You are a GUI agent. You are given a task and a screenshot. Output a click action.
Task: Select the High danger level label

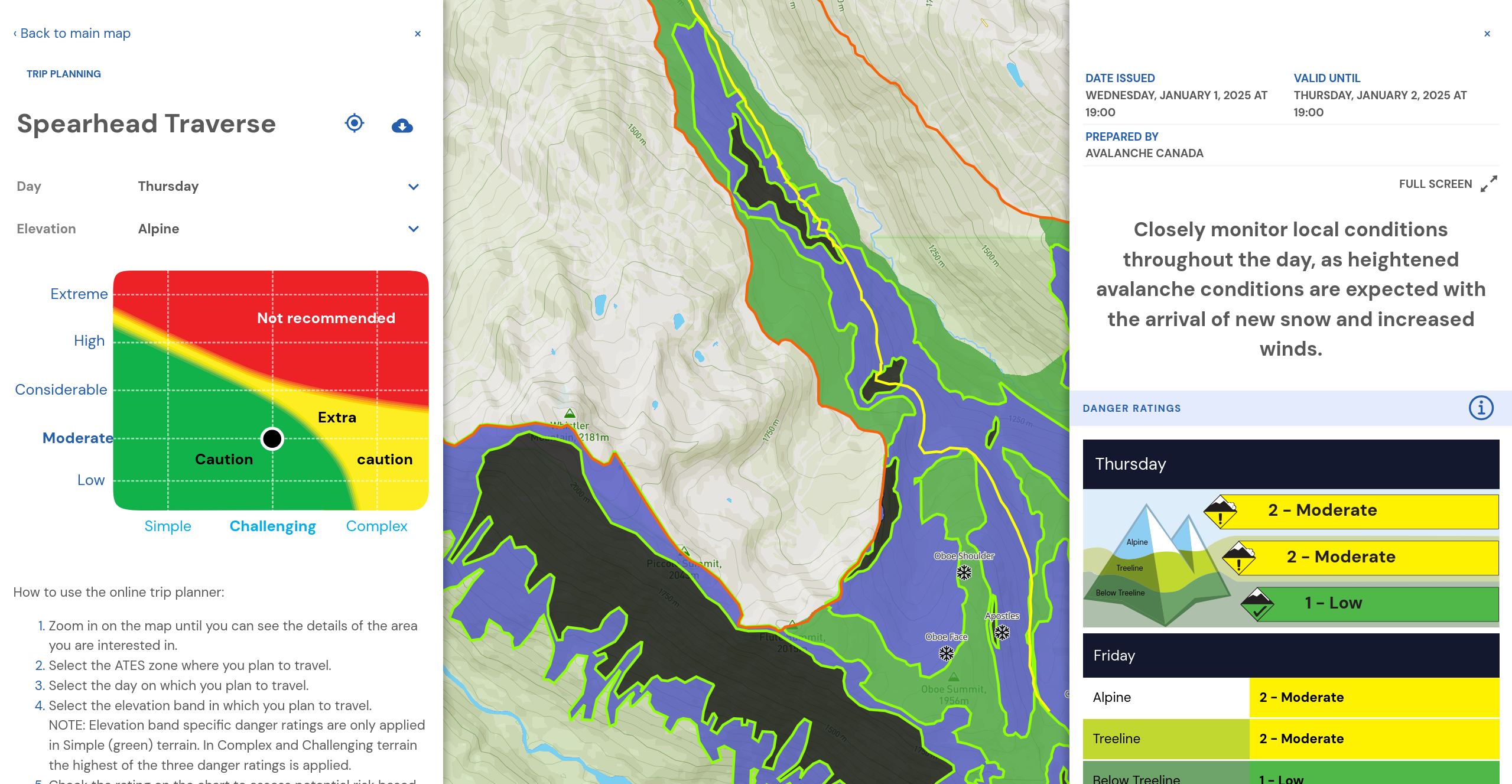click(x=89, y=341)
